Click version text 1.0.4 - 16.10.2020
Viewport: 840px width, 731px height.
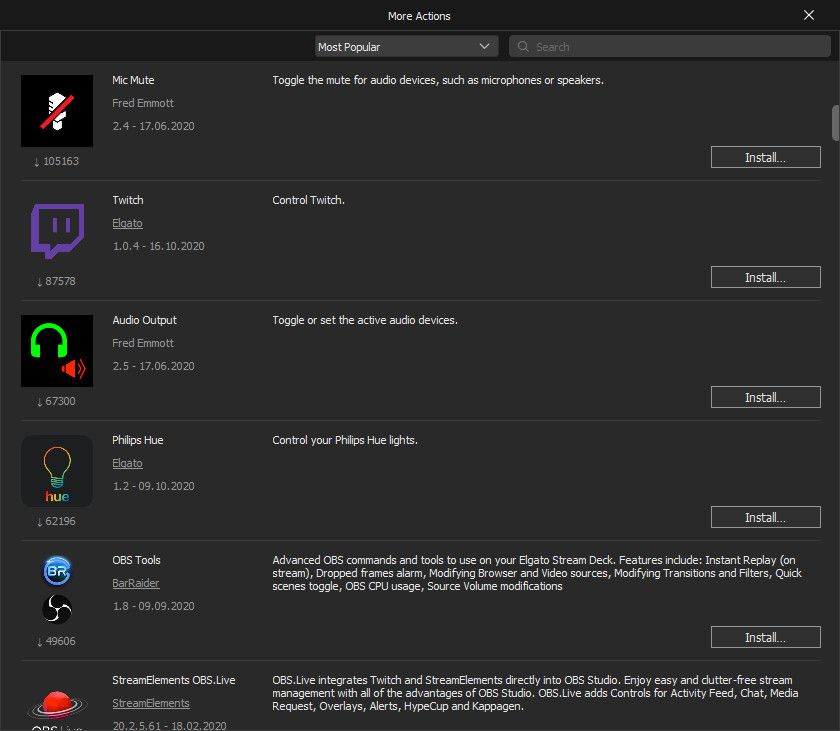159,246
